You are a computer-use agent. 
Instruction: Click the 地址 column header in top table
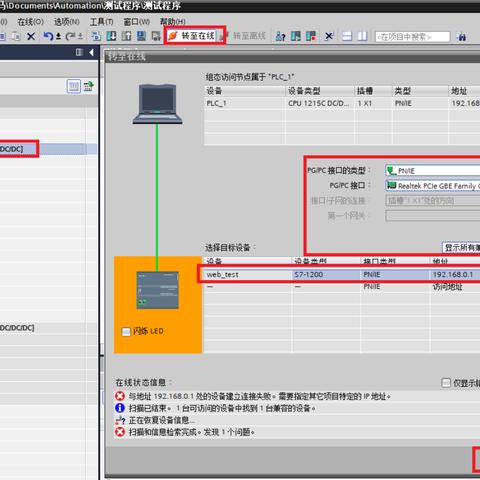click(465, 91)
